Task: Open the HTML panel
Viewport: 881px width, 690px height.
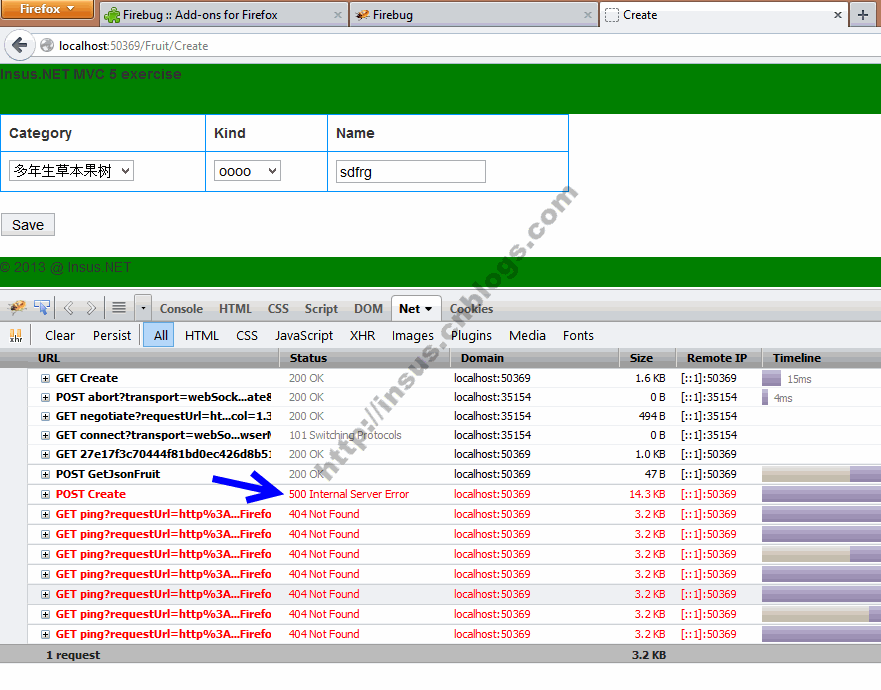Action: (235, 308)
